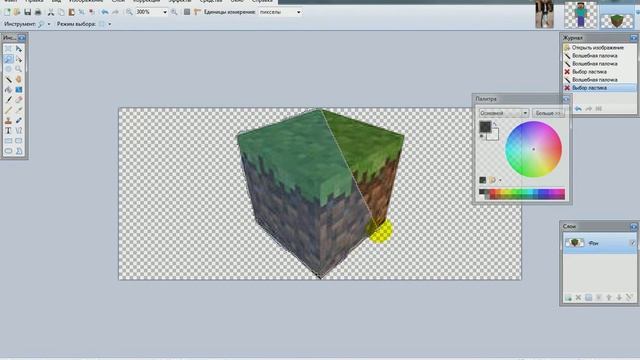Click the Crop to Selection icon
This screenshot has height=360, width=640.
[x=82, y=12]
